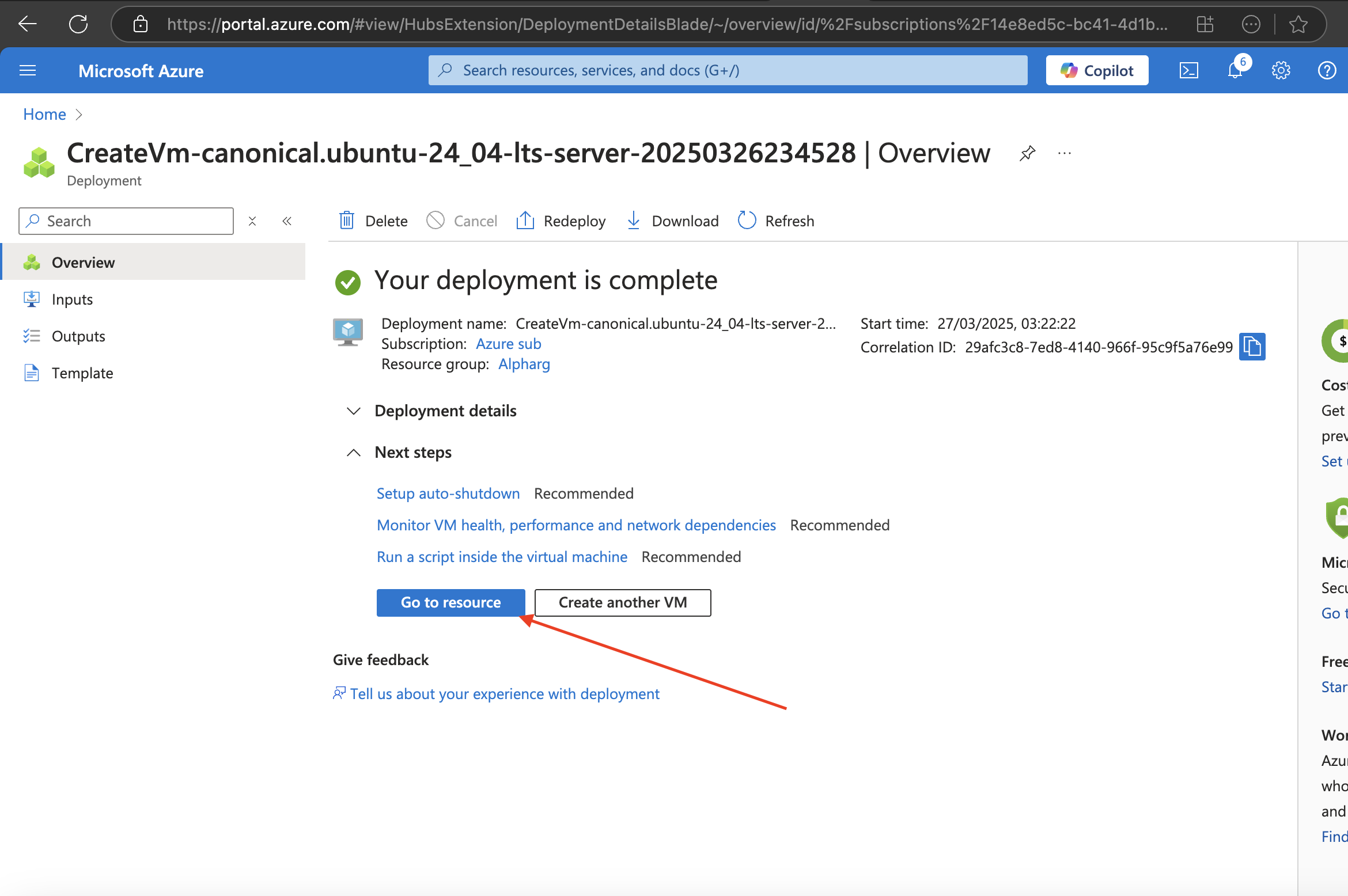Viewport: 1348px width, 896px height.
Task: Open the Azure sub subscription link
Action: pos(508,344)
